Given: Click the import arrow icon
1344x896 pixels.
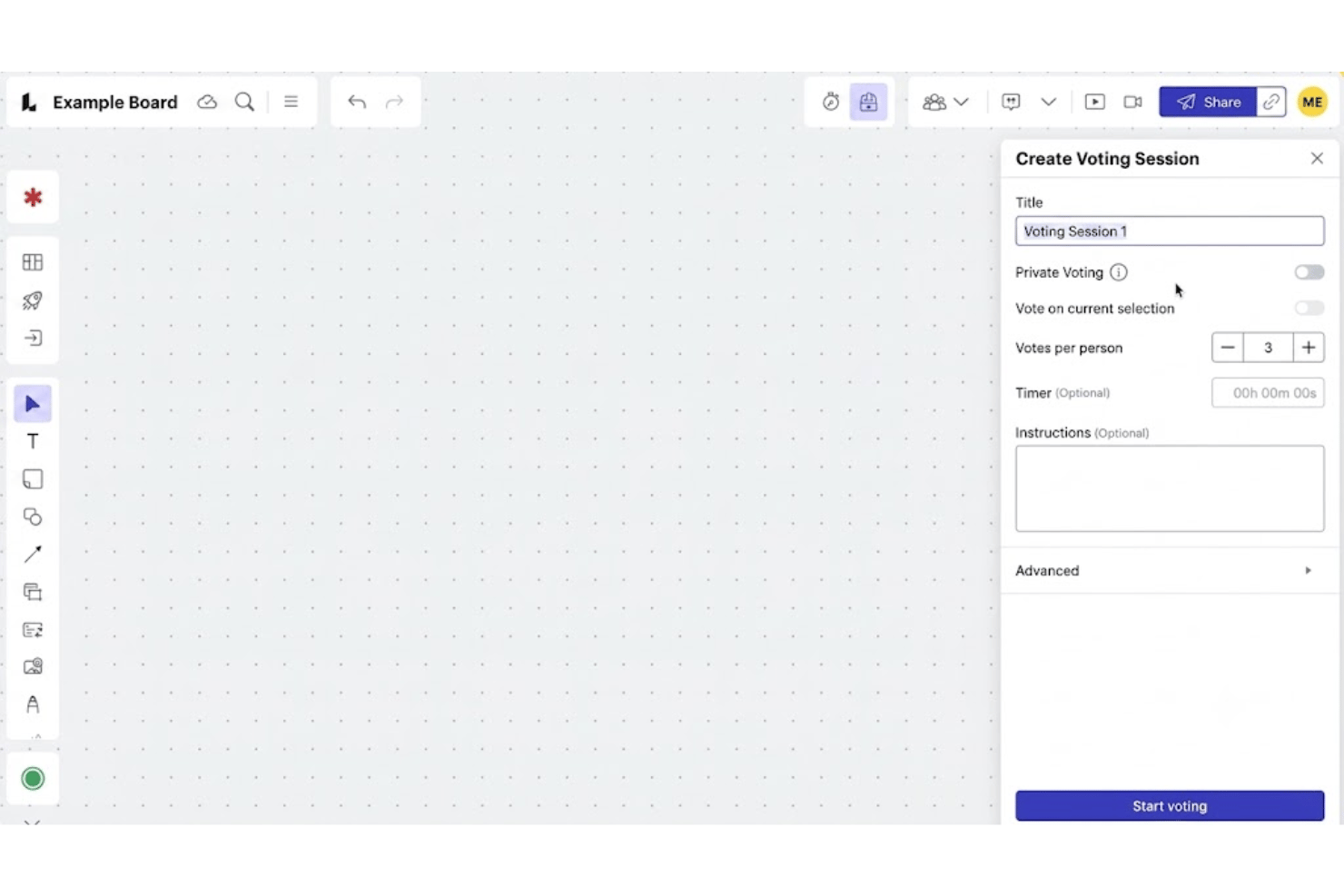Looking at the screenshot, I should tap(33, 338).
